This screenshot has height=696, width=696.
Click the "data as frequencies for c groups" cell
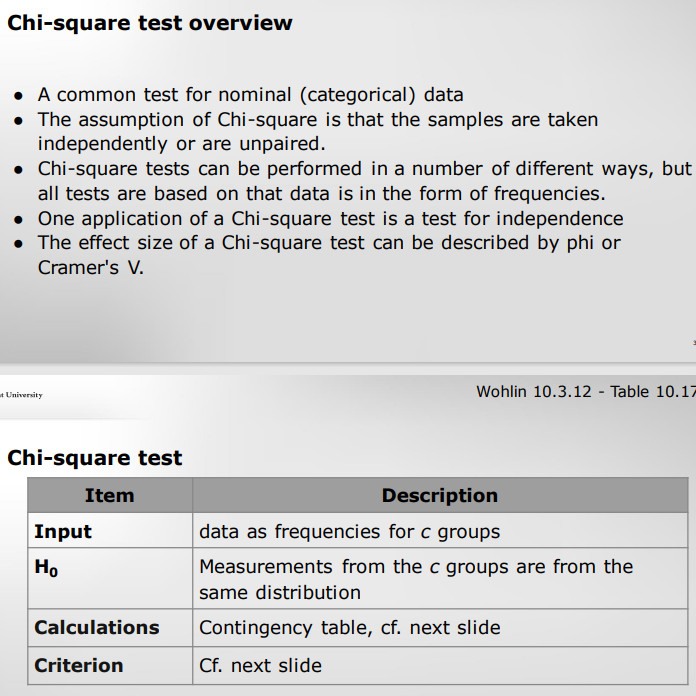349,532
